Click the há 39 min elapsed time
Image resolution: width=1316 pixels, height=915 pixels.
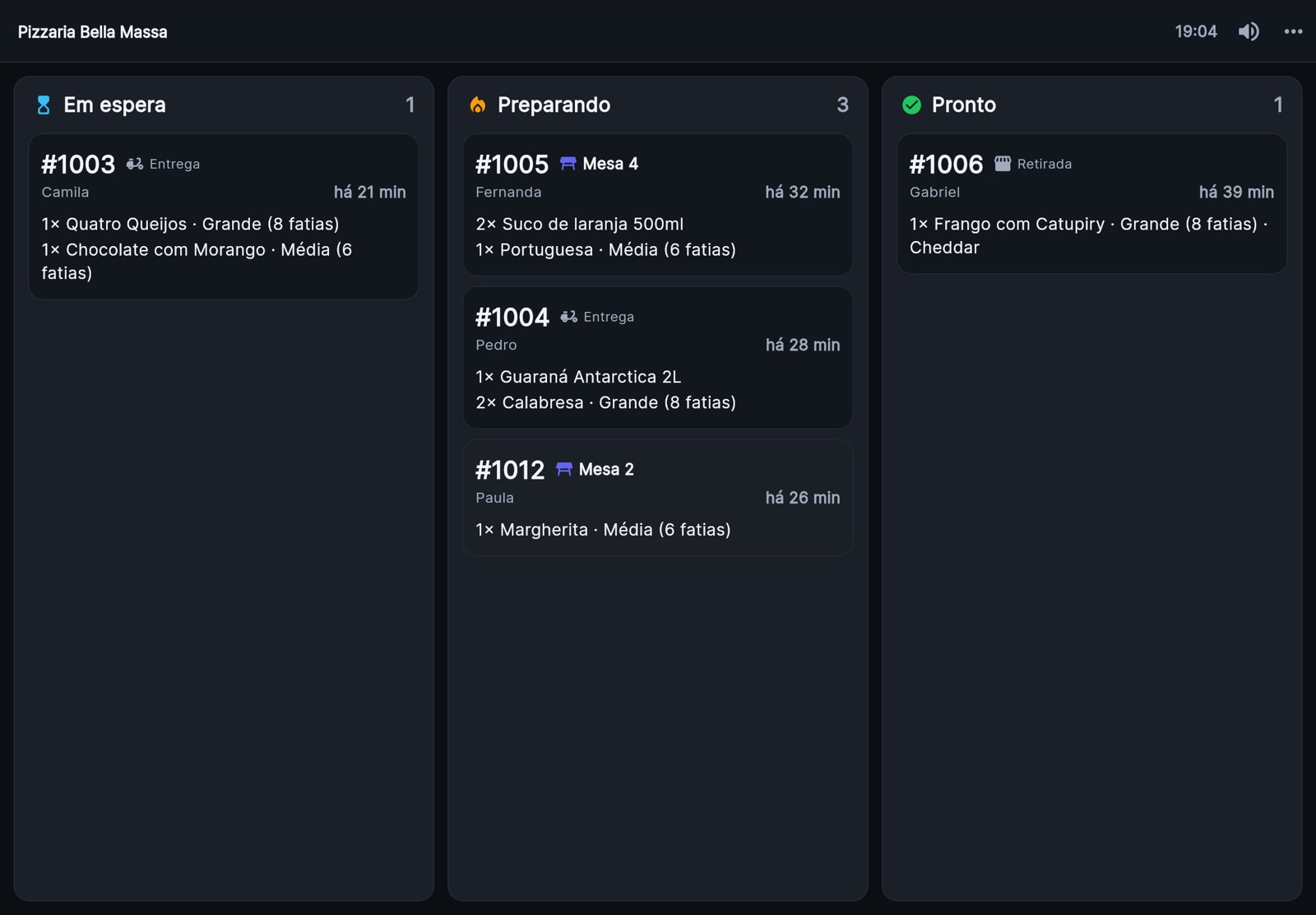tap(1236, 192)
